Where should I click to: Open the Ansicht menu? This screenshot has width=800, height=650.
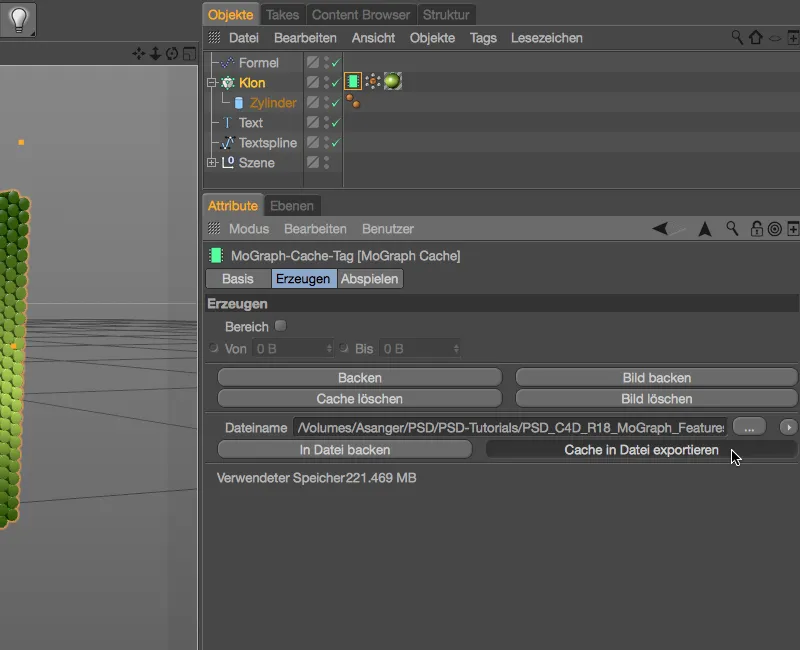373,38
